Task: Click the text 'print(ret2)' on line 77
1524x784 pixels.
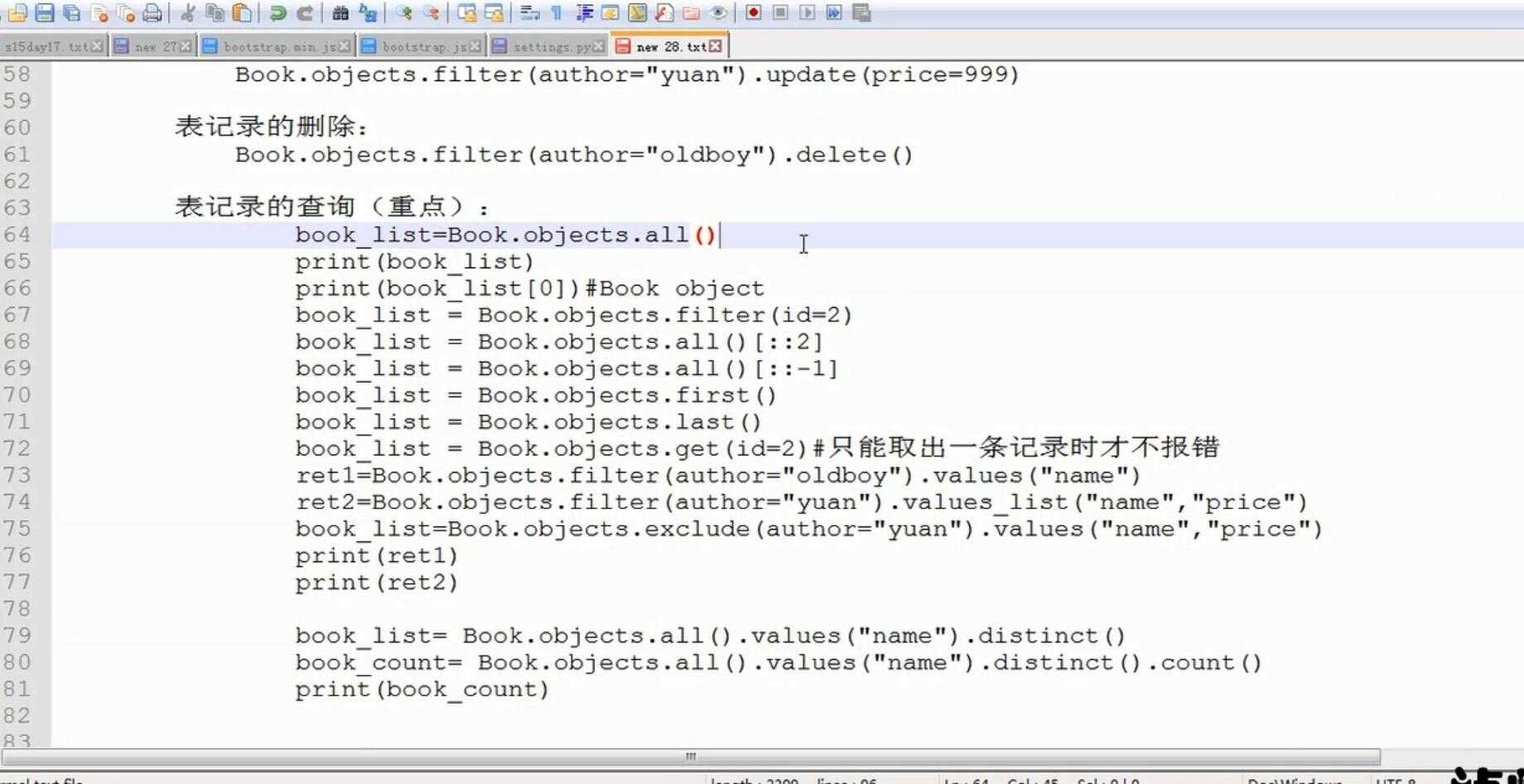Action: pyautogui.click(x=377, y=583)
